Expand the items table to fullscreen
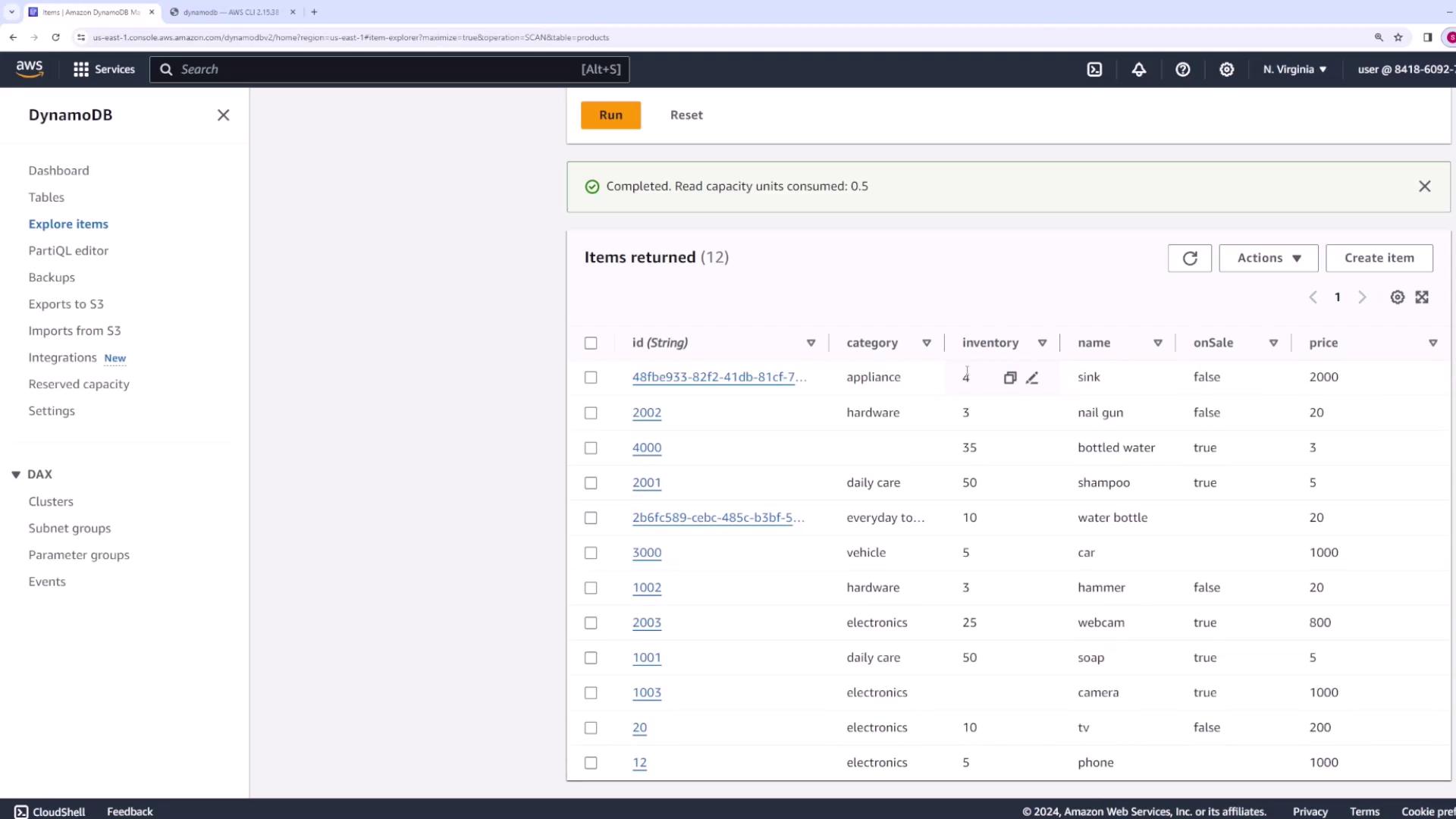 (x=1422, y=297)
